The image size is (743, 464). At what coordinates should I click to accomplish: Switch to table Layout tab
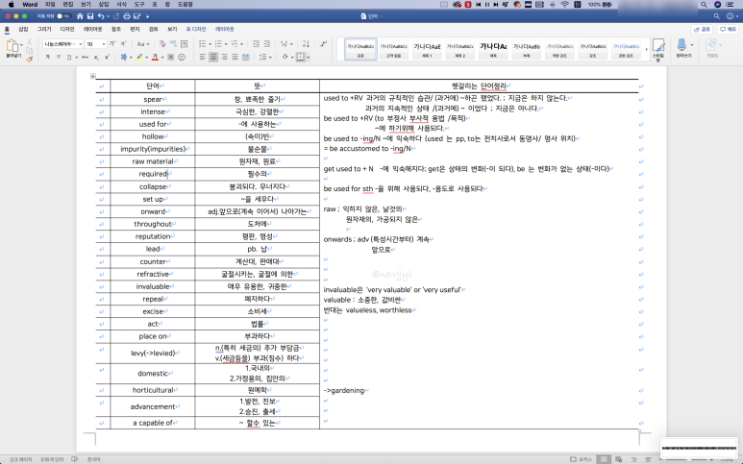click(225, 29)
